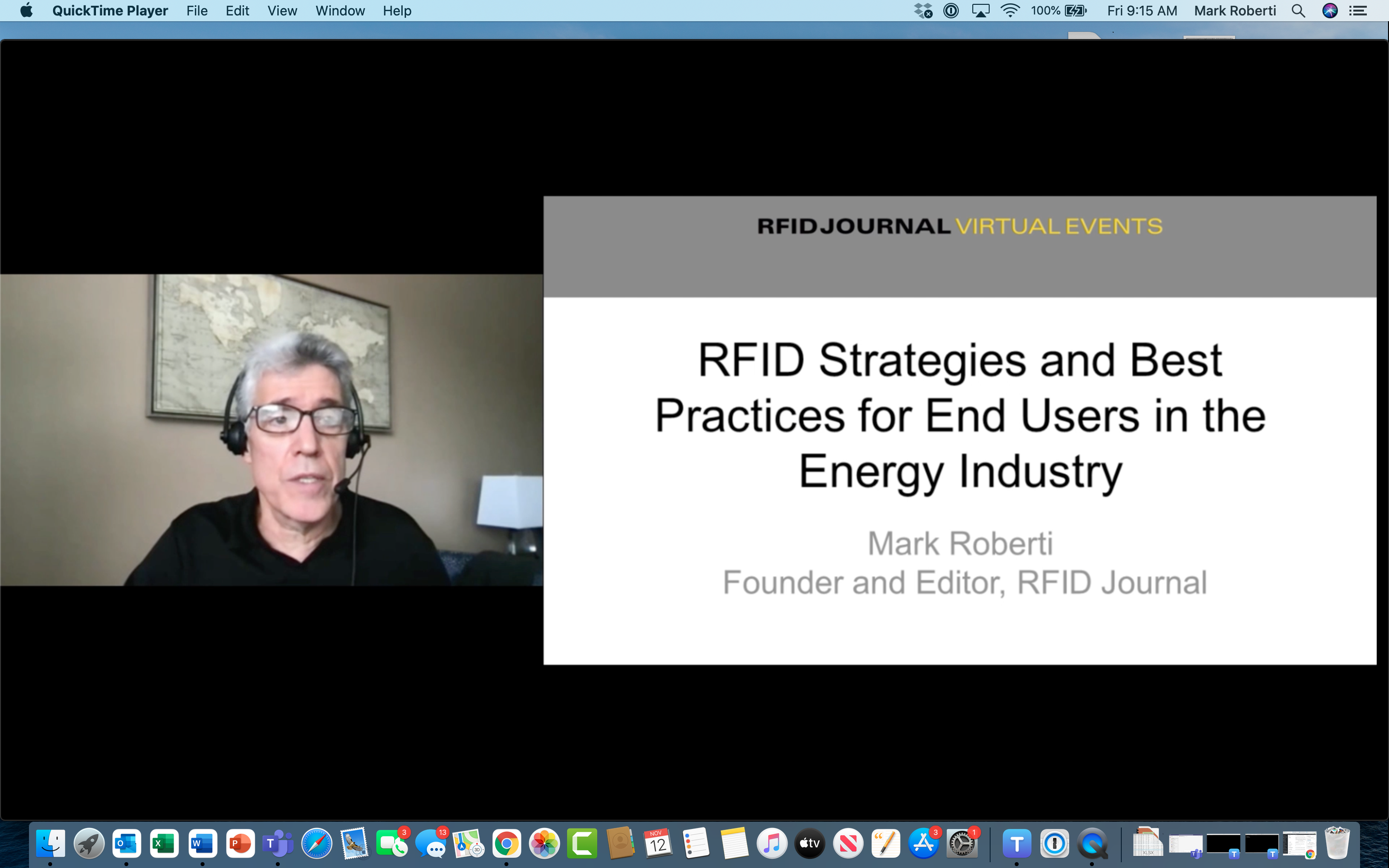Open the Trash in the Dock
The image size is (1389, 868).
click(1337, 843)
